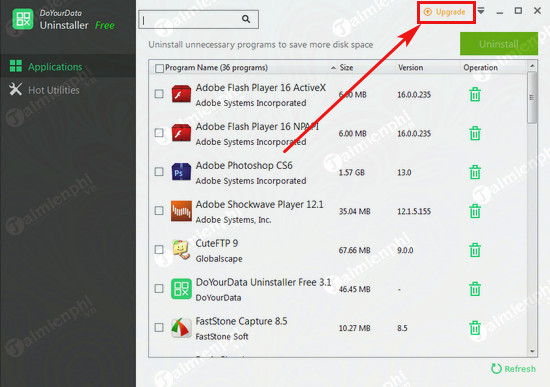Click the green Uninstall button

tap(499, 44)
